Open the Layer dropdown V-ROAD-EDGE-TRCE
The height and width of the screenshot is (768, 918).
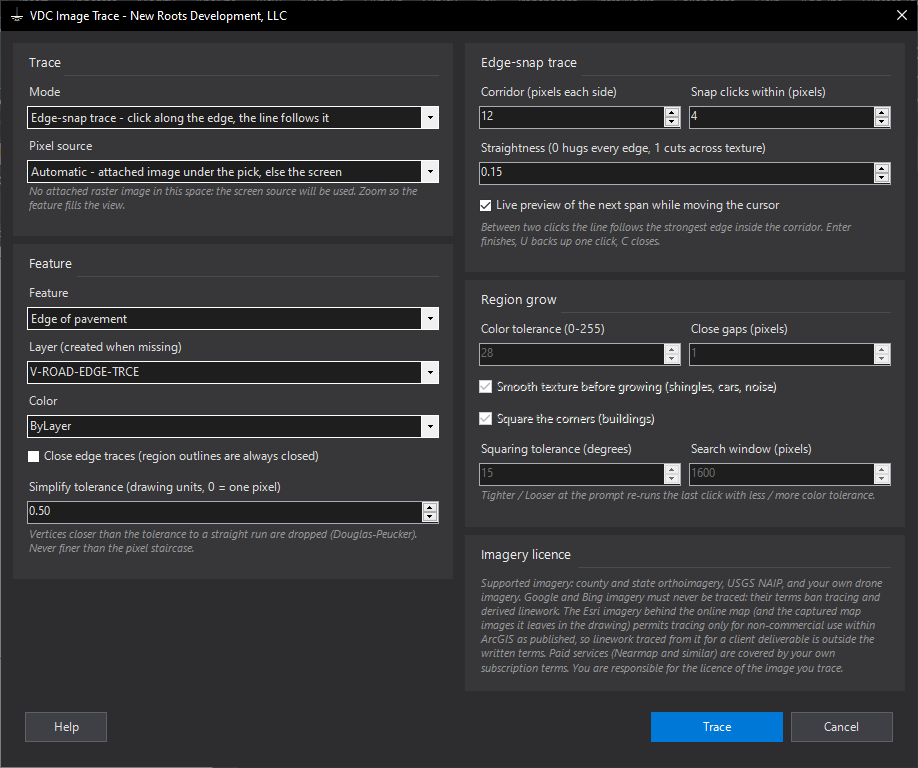(x=430, y=372)
